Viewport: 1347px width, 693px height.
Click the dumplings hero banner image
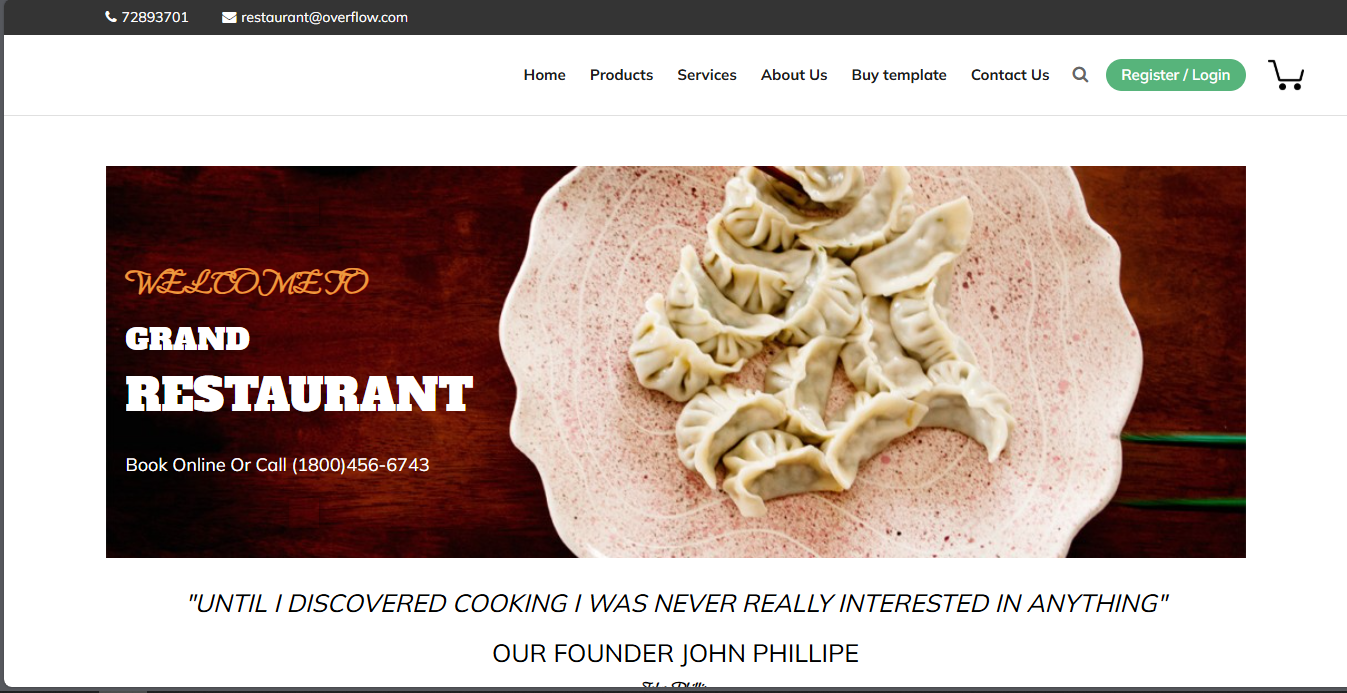pyautogui.click(x=676, y=362)
